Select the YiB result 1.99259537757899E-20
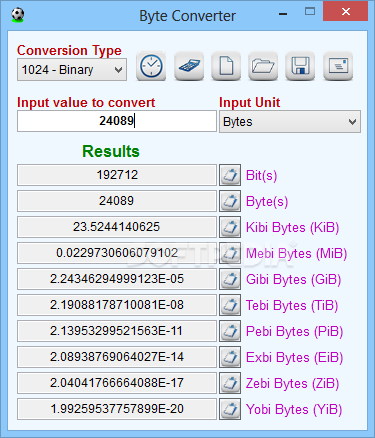This screenshot has height=438, width=375. point(117,409)
